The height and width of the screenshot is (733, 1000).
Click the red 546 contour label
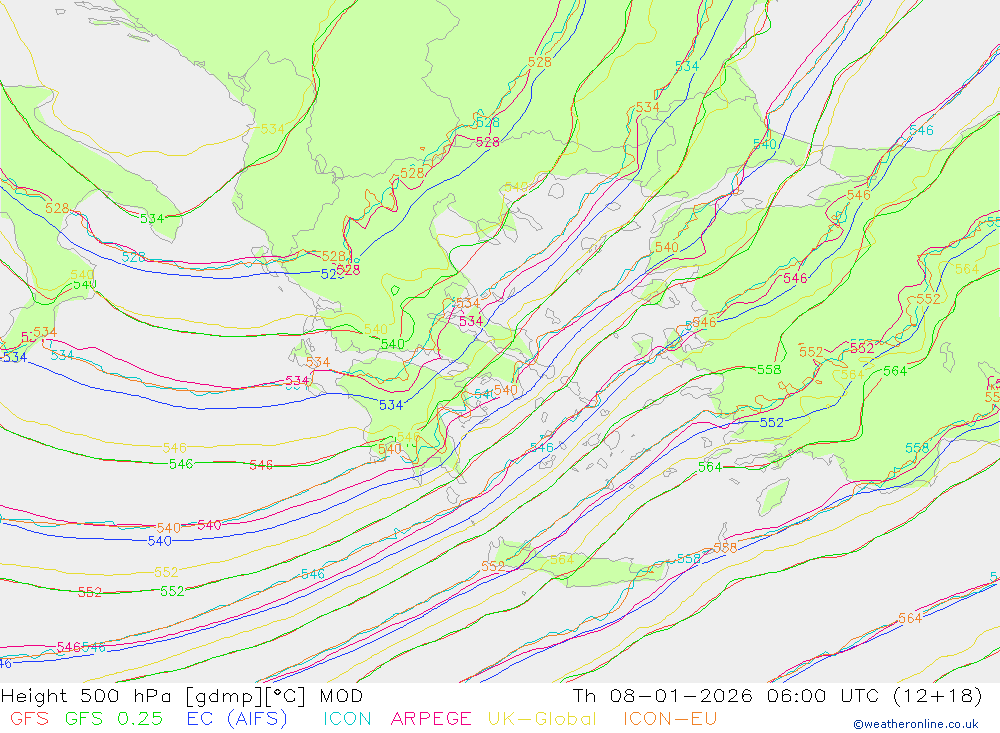[261, 465]
